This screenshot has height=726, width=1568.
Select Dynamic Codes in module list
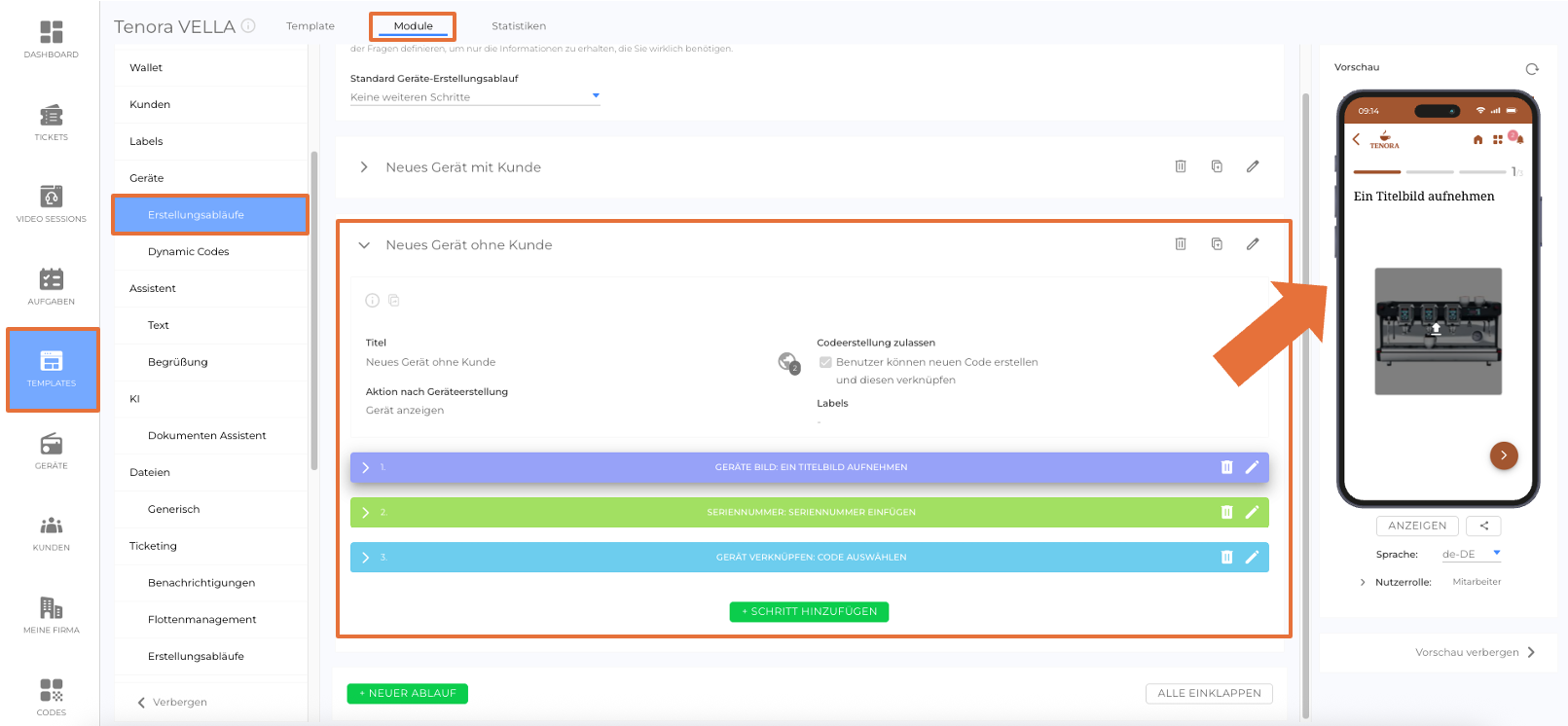point(189,252)
